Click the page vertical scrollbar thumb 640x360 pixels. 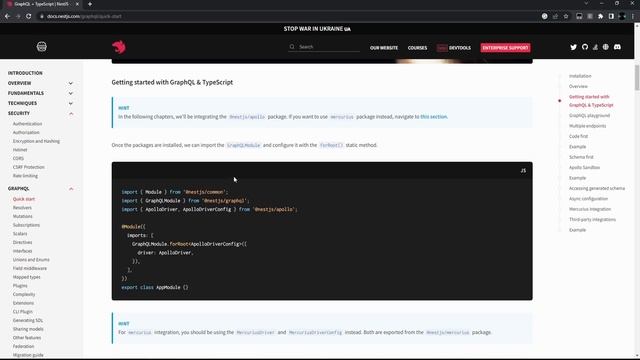pyautogui.click(x=637, y=78)
